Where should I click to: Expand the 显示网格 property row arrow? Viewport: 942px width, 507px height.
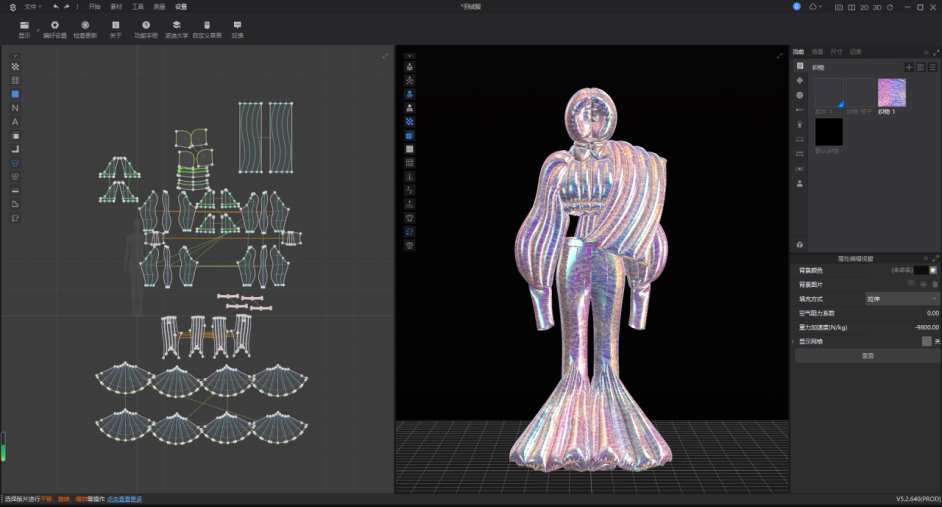(x=794, y=341)
